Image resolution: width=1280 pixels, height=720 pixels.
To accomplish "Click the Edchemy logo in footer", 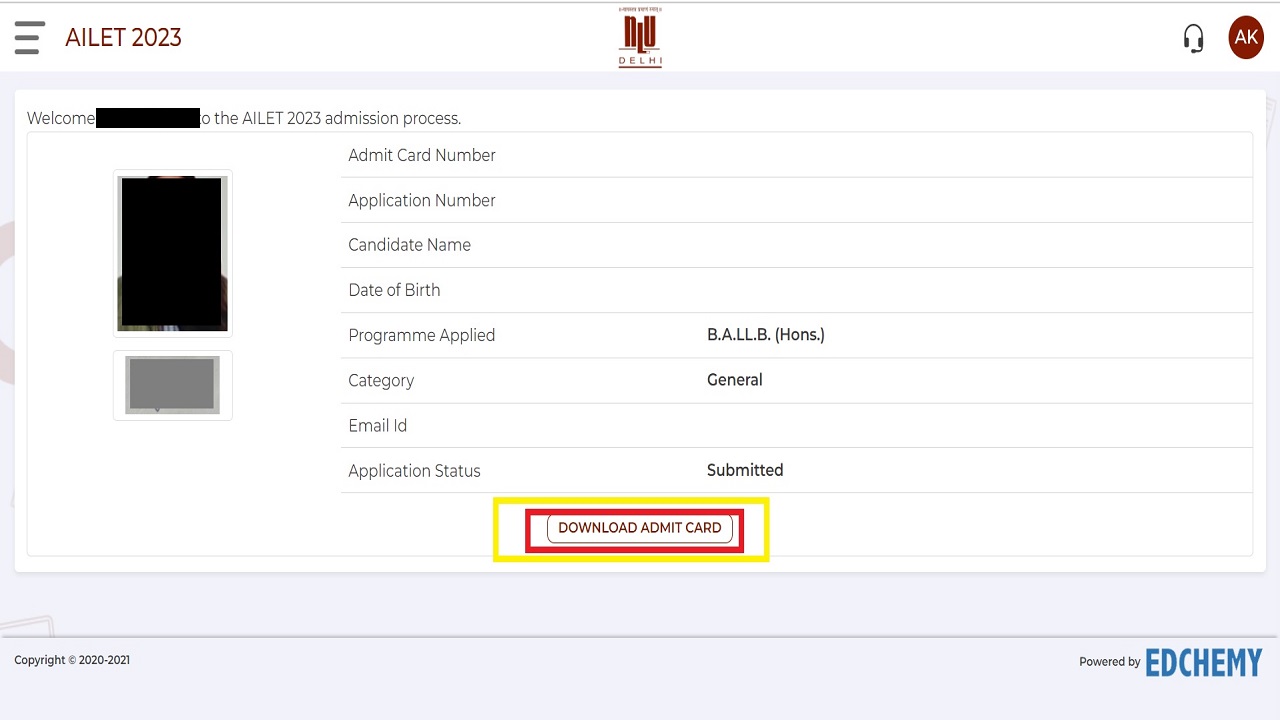I will tap(1203, 662).
